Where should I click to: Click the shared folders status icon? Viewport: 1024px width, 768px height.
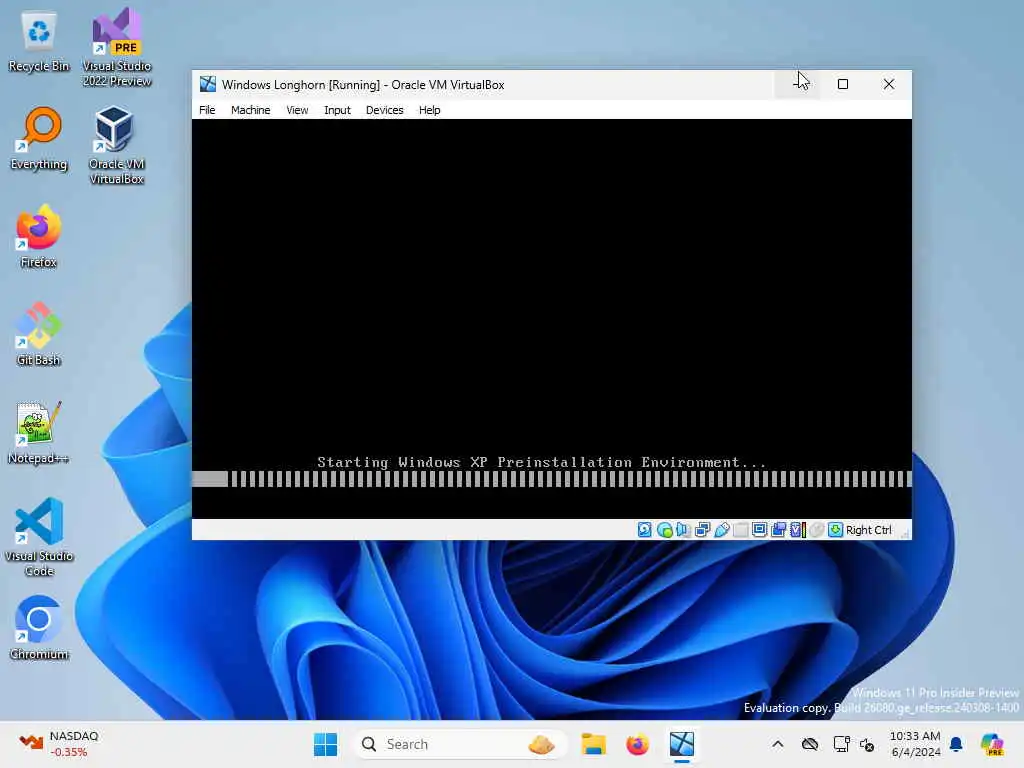point(741,530)
